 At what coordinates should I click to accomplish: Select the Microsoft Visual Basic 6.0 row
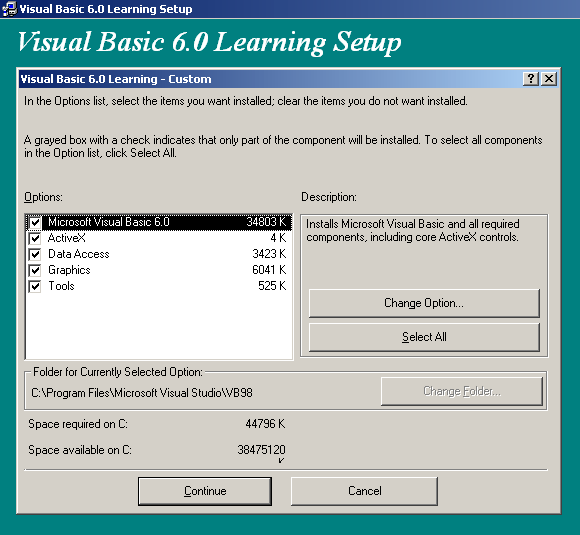pyautogui.click(x=159, y=222)
